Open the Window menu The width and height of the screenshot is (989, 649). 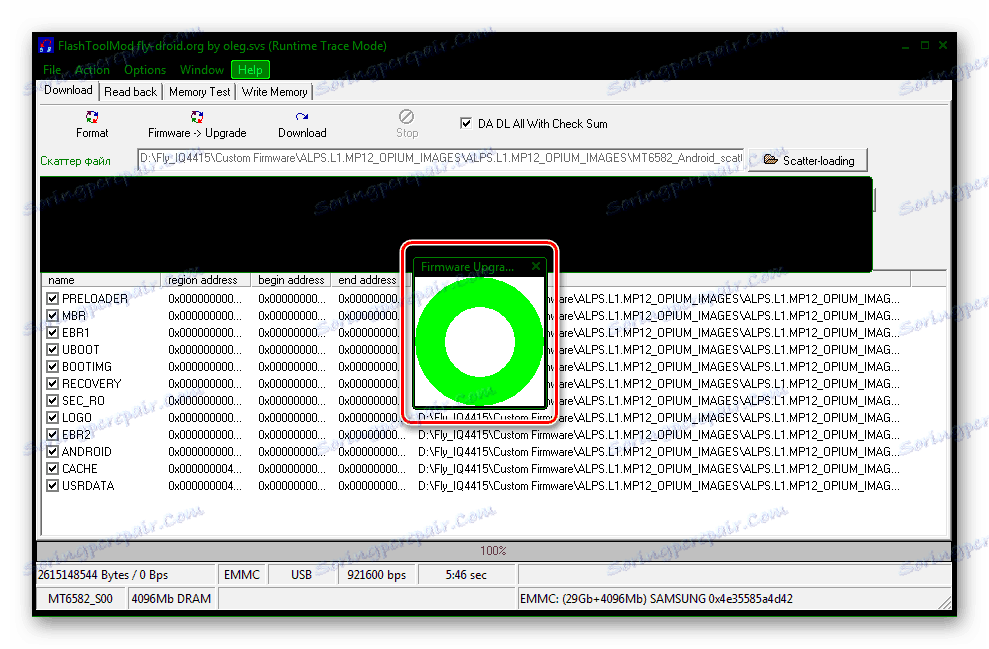(202, 70)
